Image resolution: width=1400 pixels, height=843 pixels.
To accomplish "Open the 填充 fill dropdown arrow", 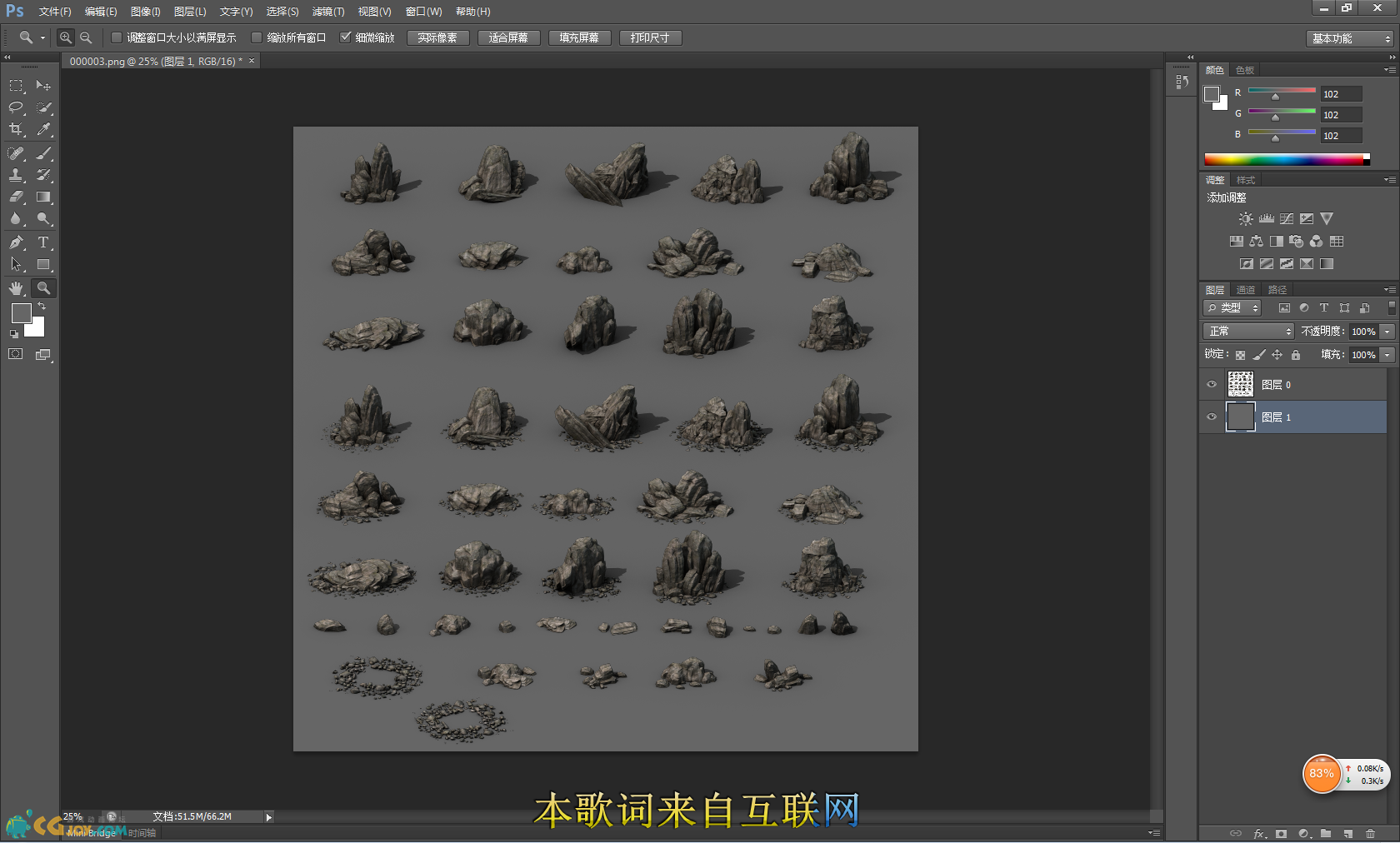I will pos(1387,355).
